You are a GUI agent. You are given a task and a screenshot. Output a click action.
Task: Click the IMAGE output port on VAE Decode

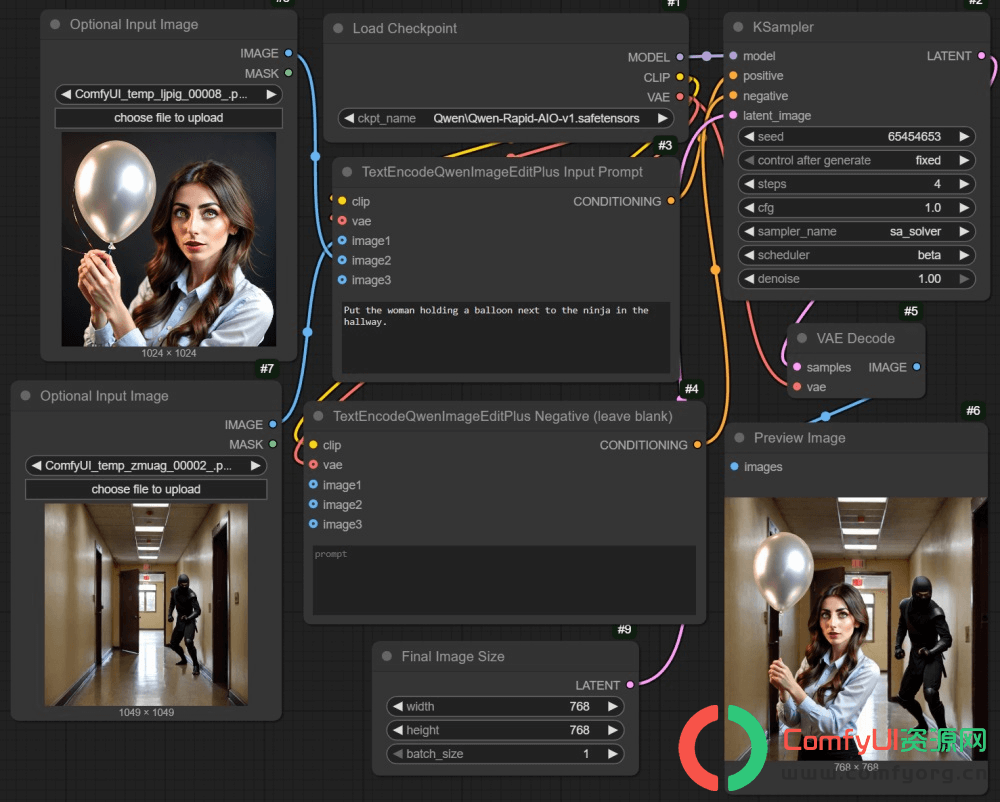click(916, 367)
